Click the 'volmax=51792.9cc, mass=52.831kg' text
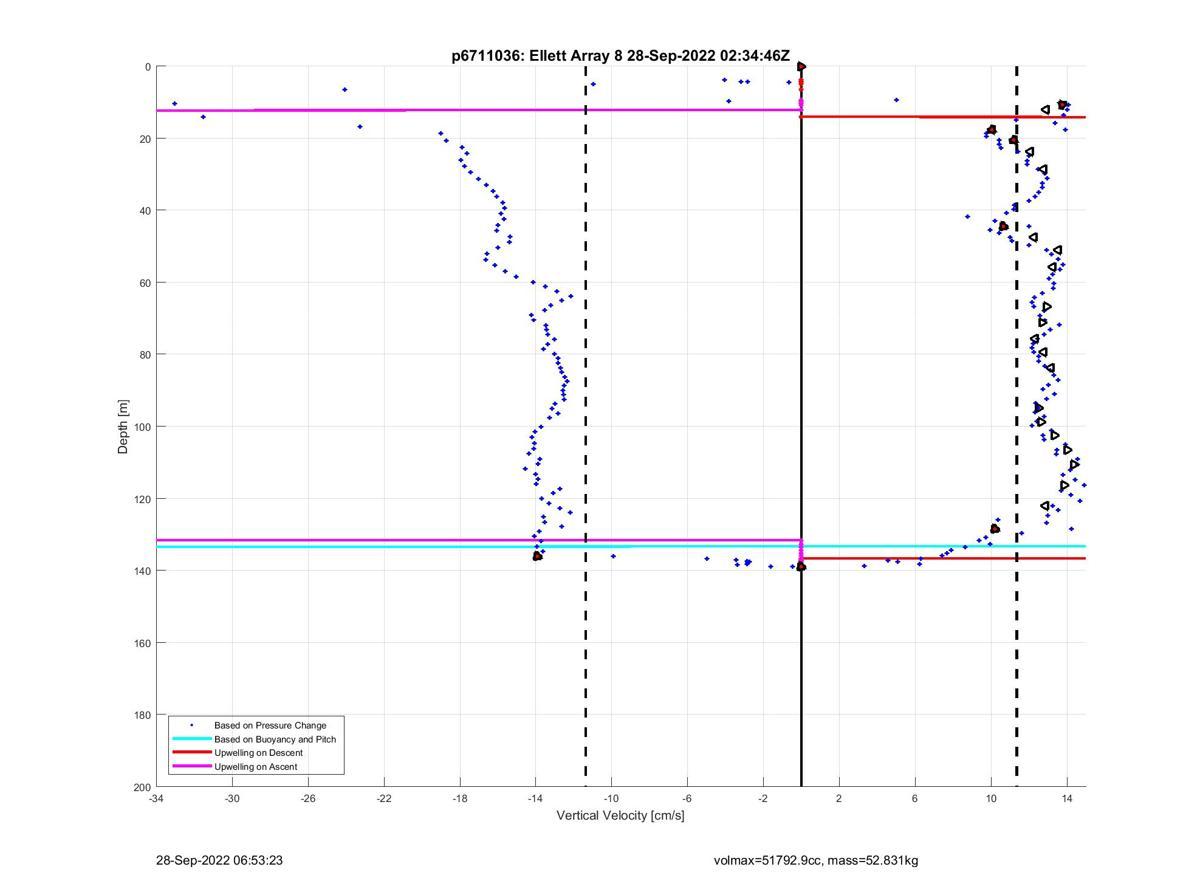1200x885 pixels. tap(816, 860)
